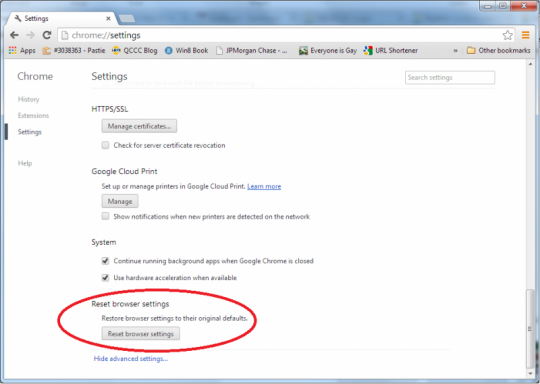Go back with the browser back arrow
This screenshot has height=384, width=540.
(x=14, y=35)
